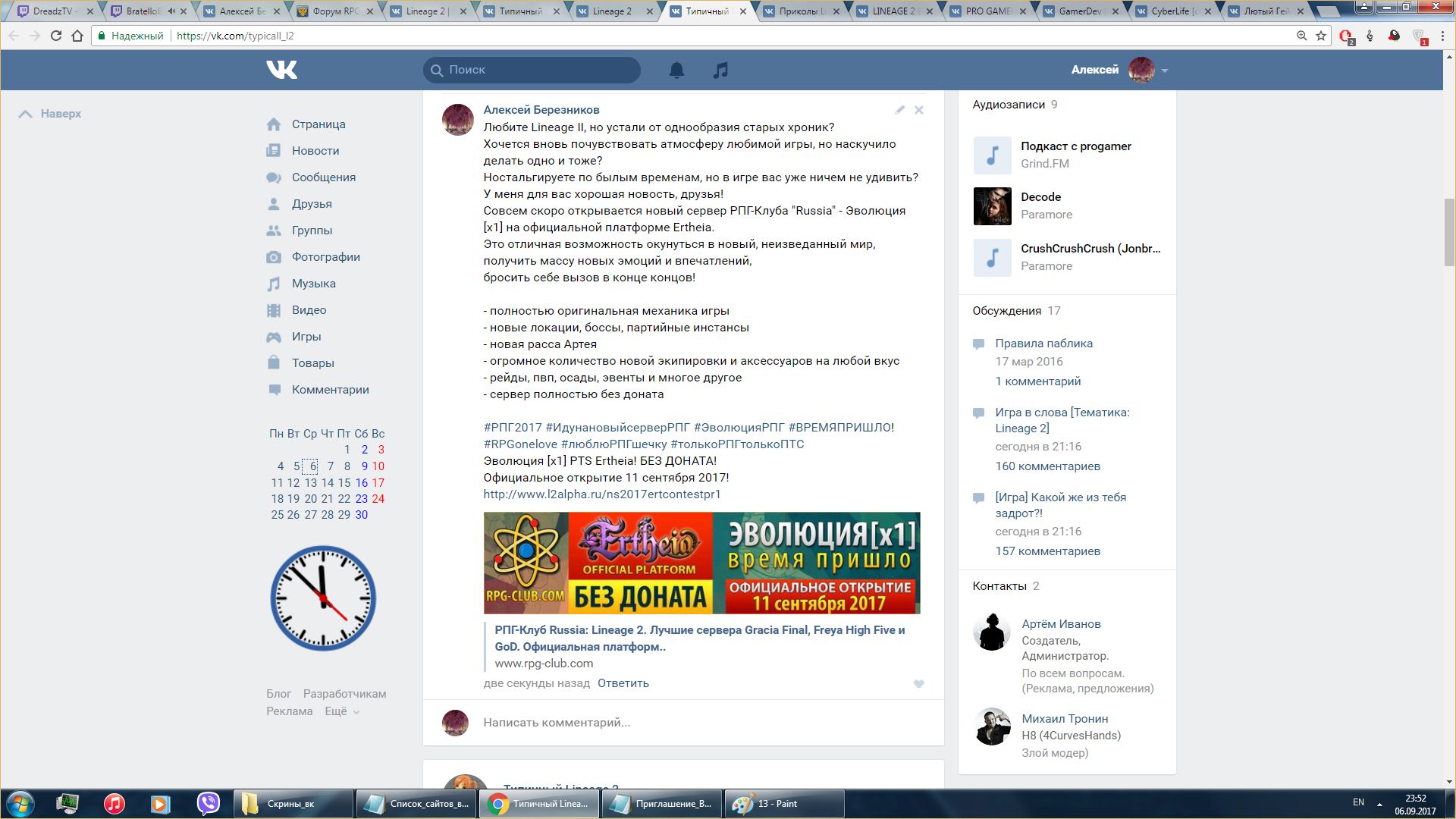Screen dimensions: 1456x819
Task: Open Разработчикам footer link
Action: (x=345, y=694)
